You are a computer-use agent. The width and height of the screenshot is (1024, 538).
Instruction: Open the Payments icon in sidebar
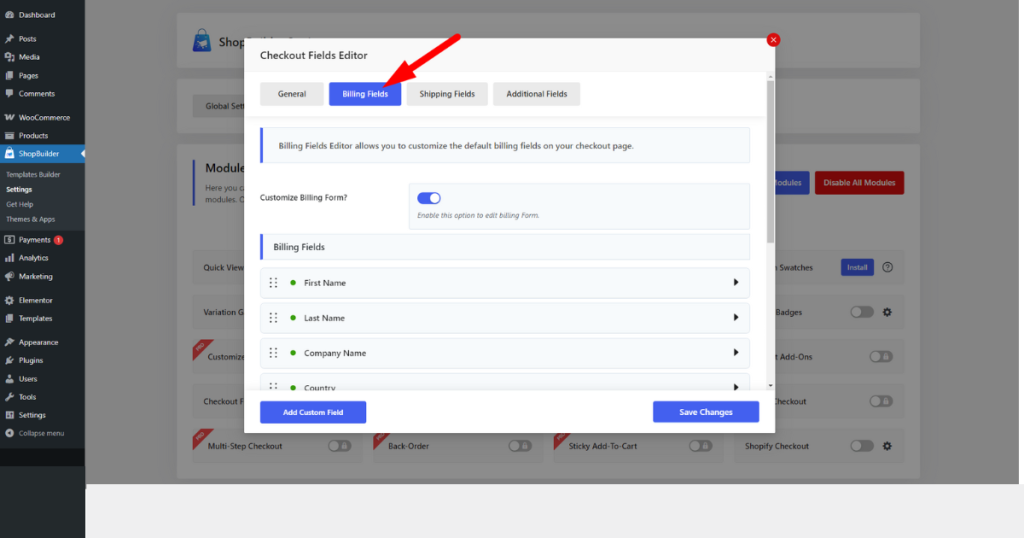[x=9, y=240]
